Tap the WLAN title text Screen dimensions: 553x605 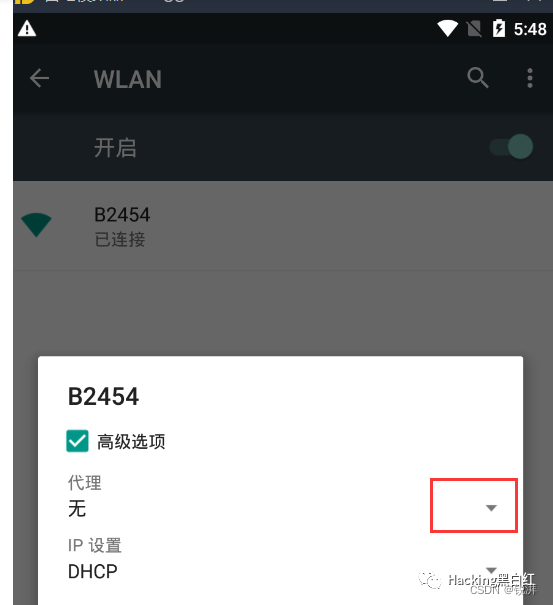coord(128,79)
